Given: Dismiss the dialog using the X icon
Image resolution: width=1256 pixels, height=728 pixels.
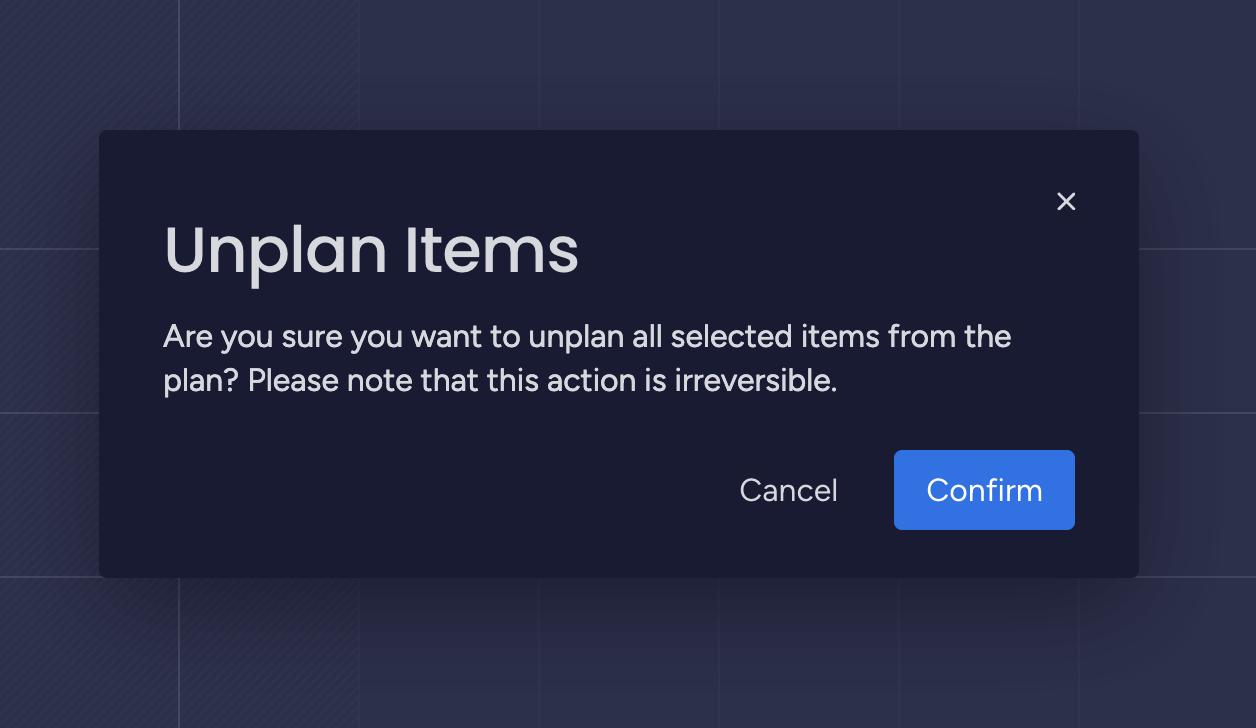Looking at the screenshot, I should click(1066, 201).
